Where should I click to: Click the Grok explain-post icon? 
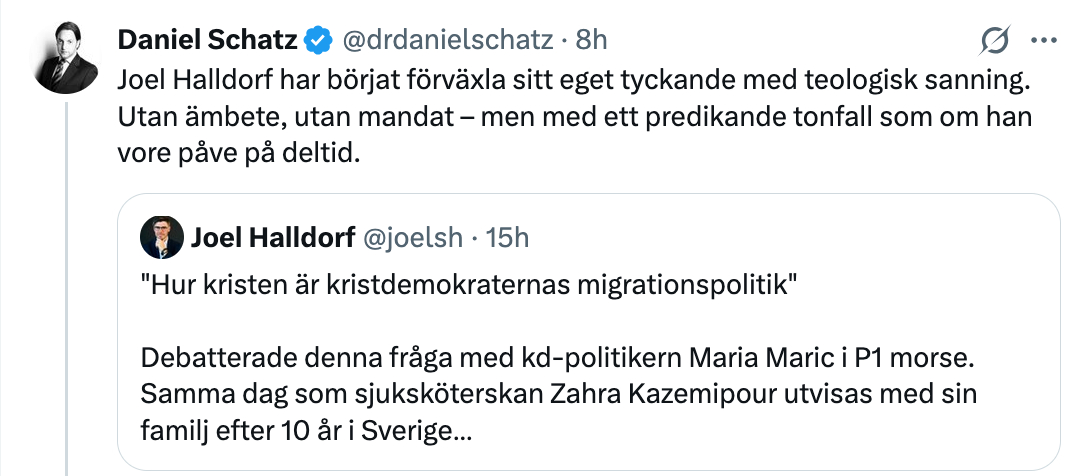click(994, 40)
